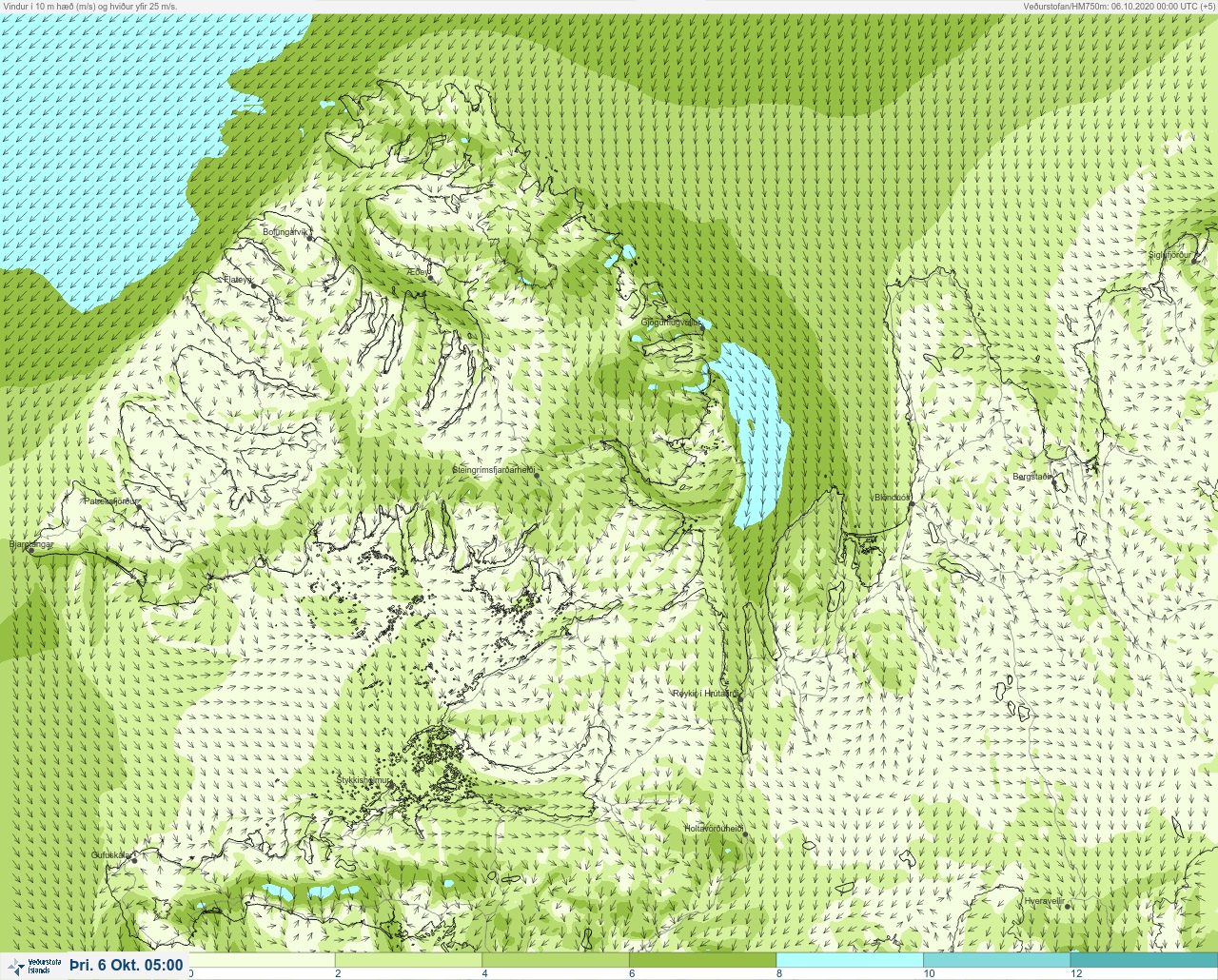Click the Steingrímsfjarðarheiði station label
This screenshot has height=980, width=1218.
pyautogui.click(x=493, y=470)
